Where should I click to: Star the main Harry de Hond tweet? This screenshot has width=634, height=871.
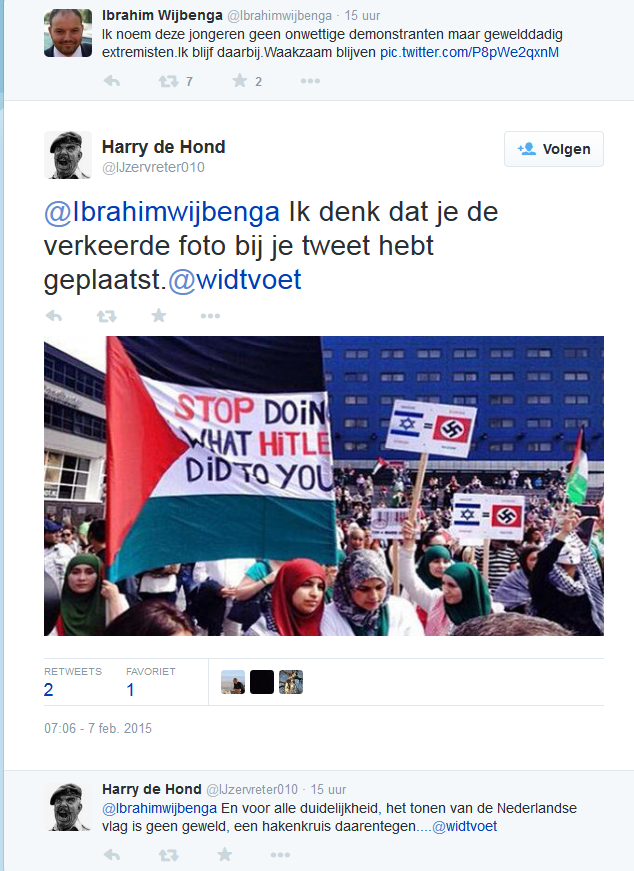pyautogui.click(x=159, y=316)
